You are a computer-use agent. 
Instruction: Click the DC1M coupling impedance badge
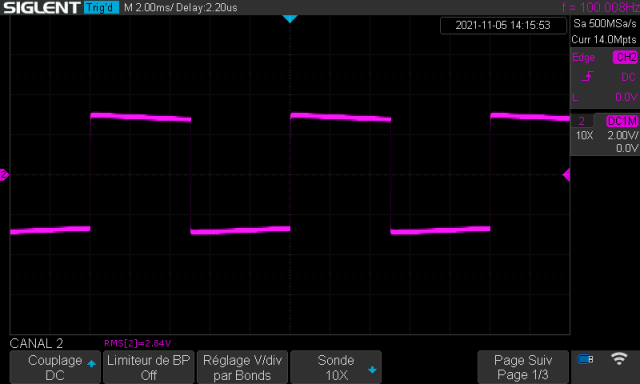pos(622,121)
